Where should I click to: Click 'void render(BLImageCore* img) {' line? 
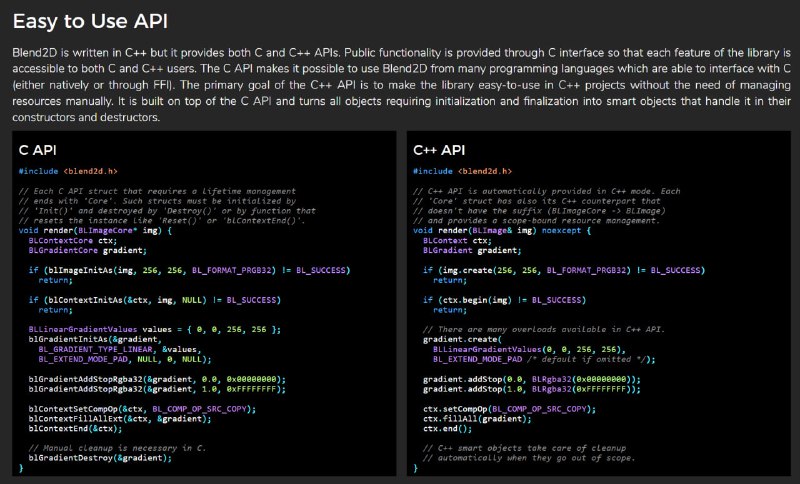point(95,231)
